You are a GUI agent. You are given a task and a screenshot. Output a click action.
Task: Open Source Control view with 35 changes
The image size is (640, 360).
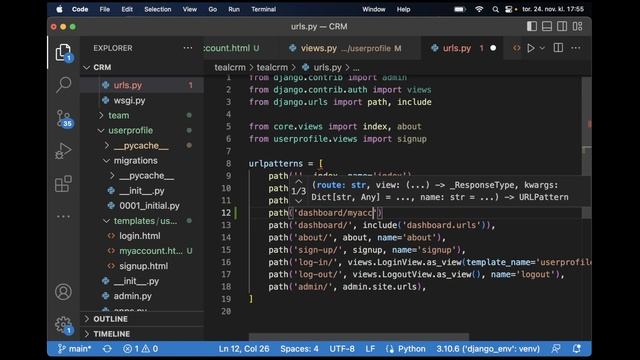(x=64, y=118)
